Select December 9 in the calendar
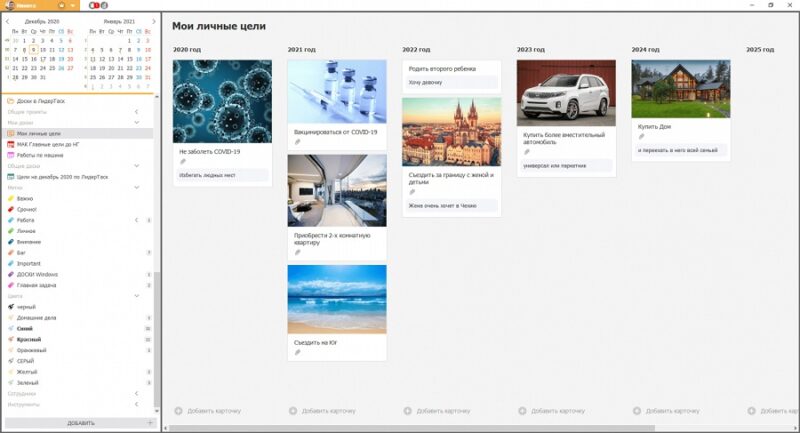Screen dimensions: 800x433 (x=33, y=49)
